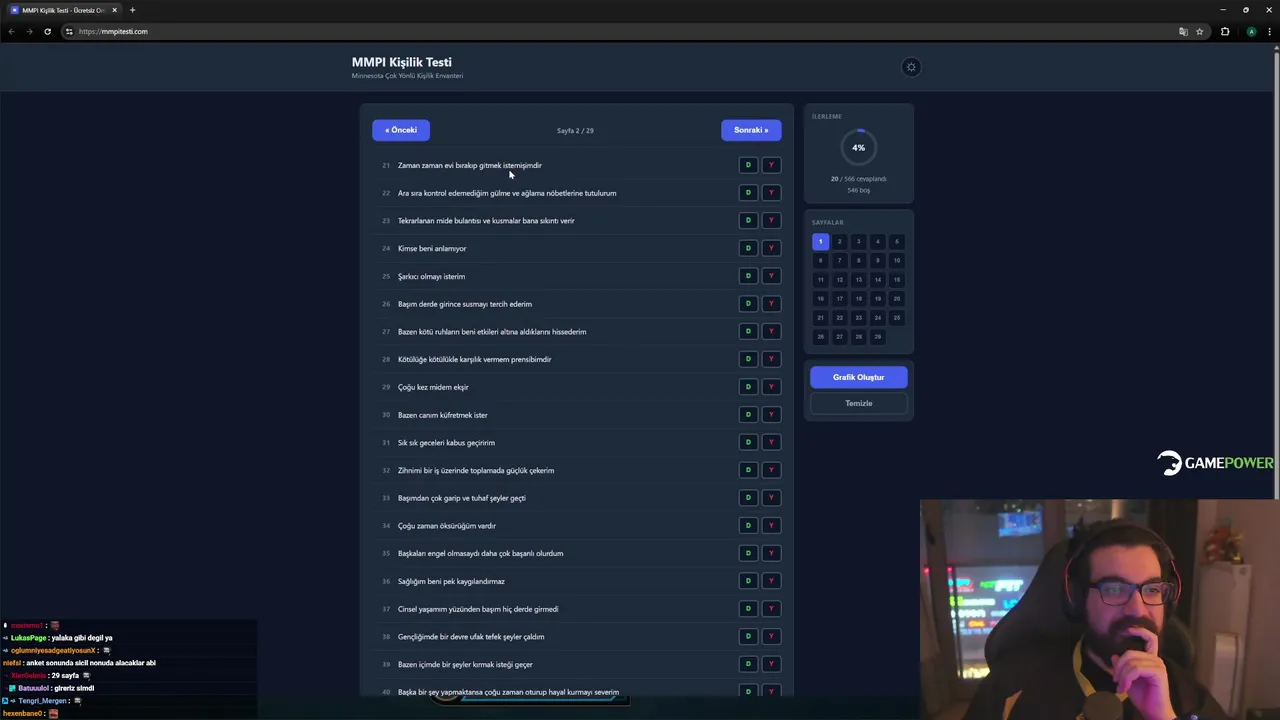
Task: Click the 'Grafik Oluştur' button
Action: coord(858,377)
